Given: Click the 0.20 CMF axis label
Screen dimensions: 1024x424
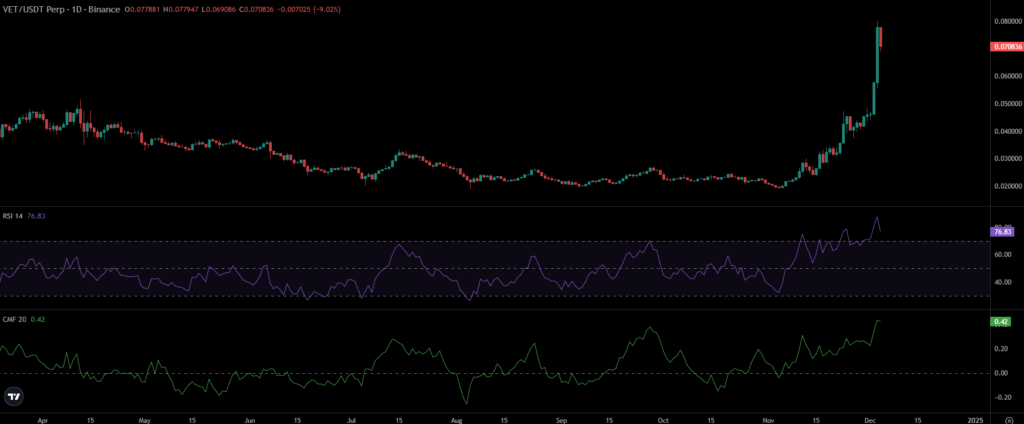Looking at the screenshot, I should coord(1000,348).
